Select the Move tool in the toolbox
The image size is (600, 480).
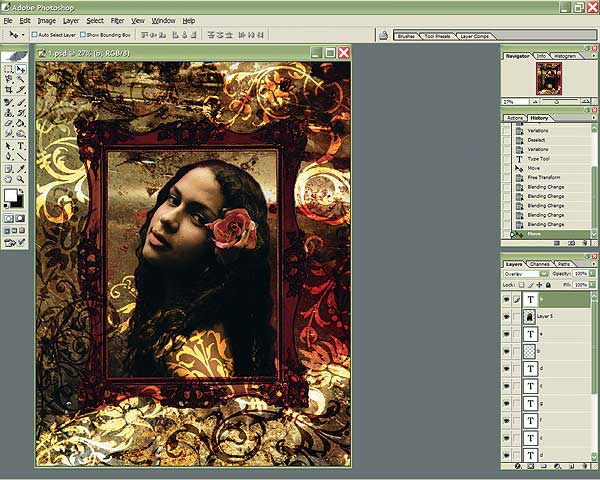click(x=20, y=70)
